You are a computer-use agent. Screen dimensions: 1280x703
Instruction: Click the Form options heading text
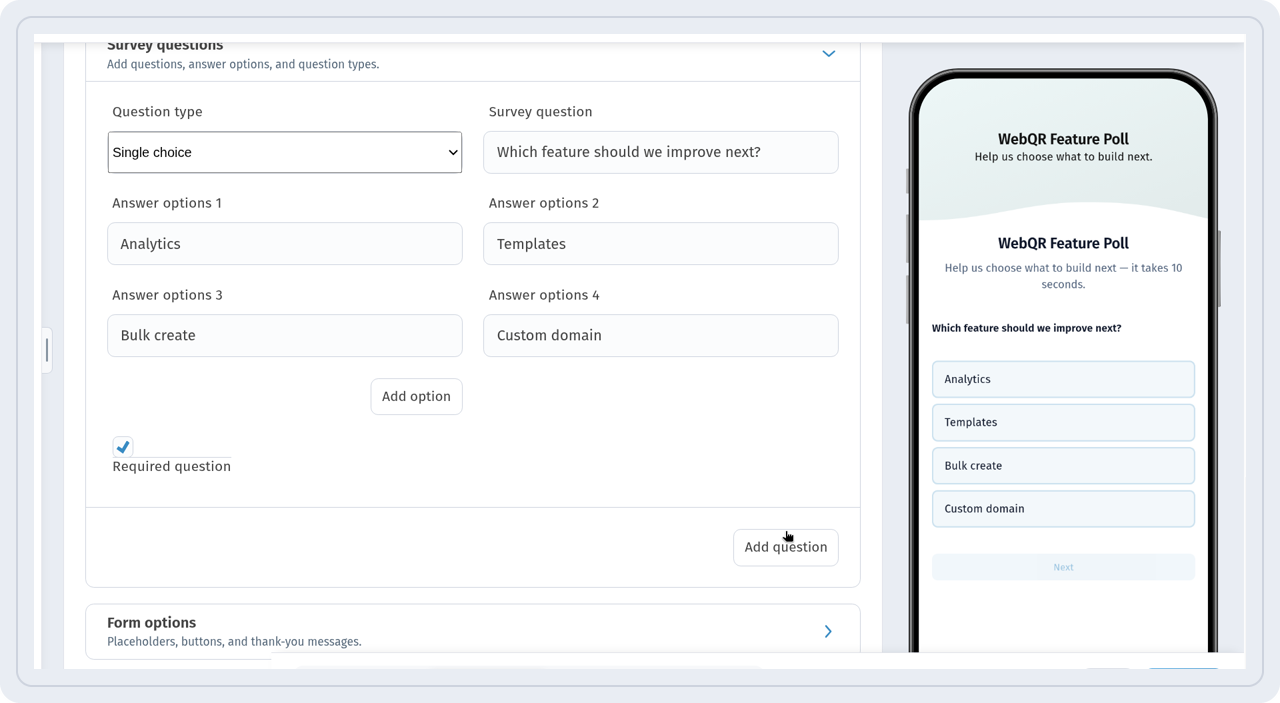(x=152, y=622)
